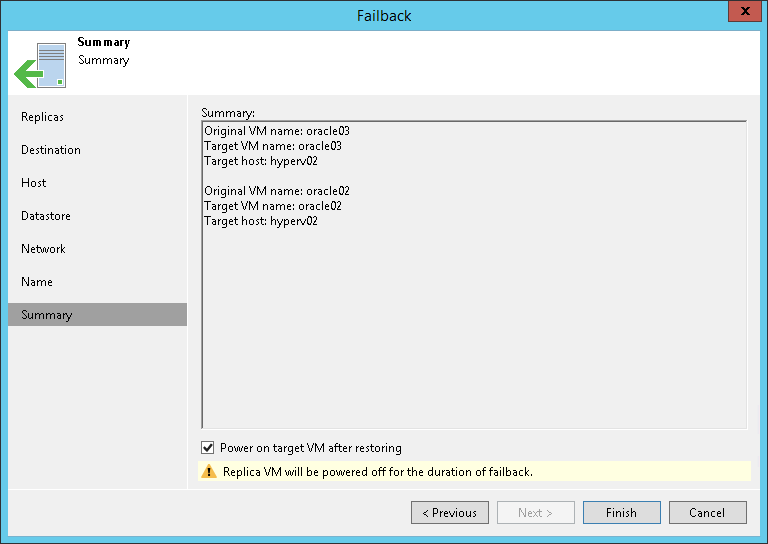Click the Next button
The image size is (768, 544).
[x=536, y=513]
